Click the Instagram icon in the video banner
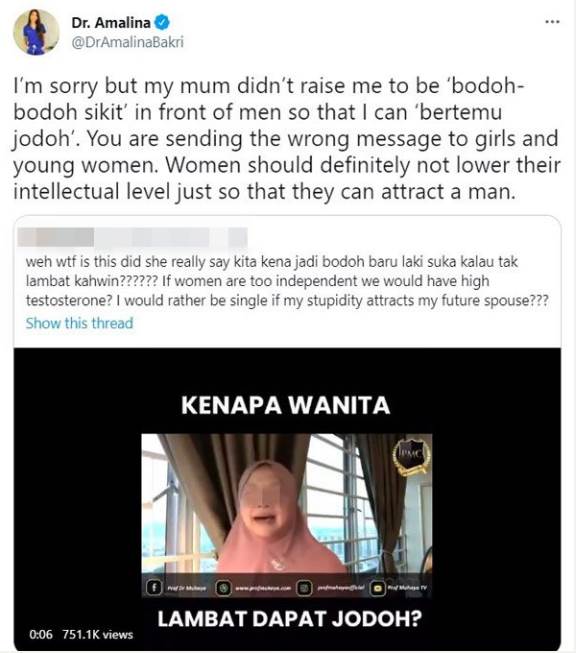This screenshot has height=653, width=576. (x=304, y=588)
